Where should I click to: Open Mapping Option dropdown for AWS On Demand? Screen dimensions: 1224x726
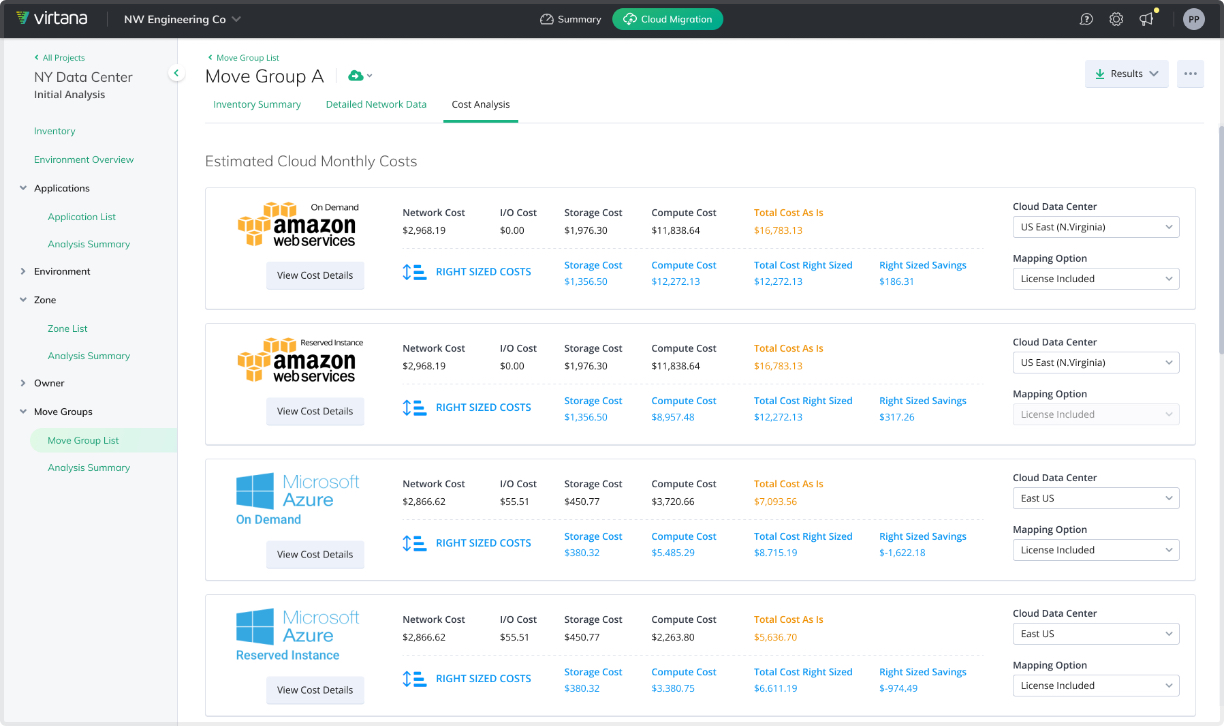click(x=1096, y=279)
